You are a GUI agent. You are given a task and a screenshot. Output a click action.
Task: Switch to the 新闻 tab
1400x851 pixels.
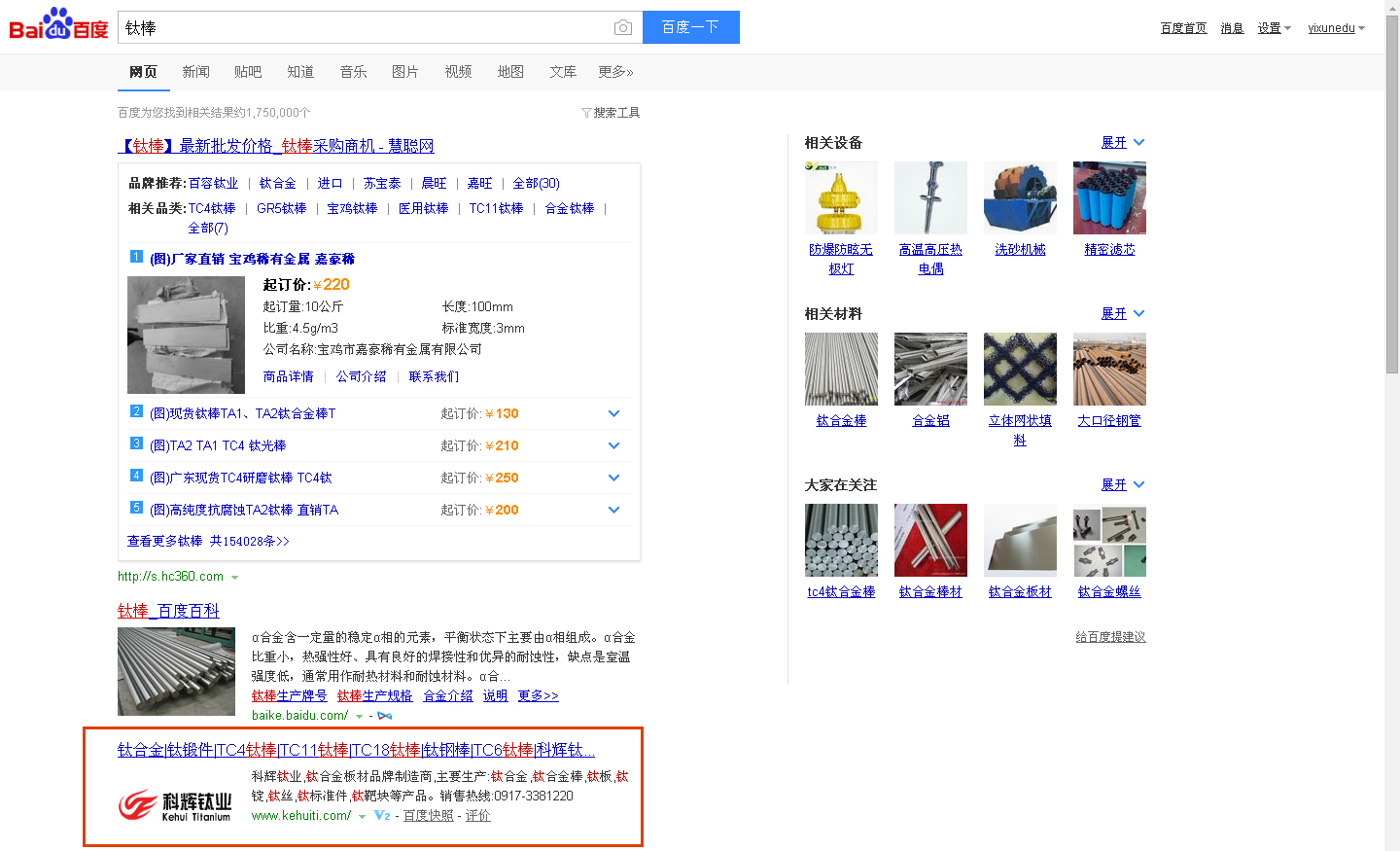tap(195, 72)
